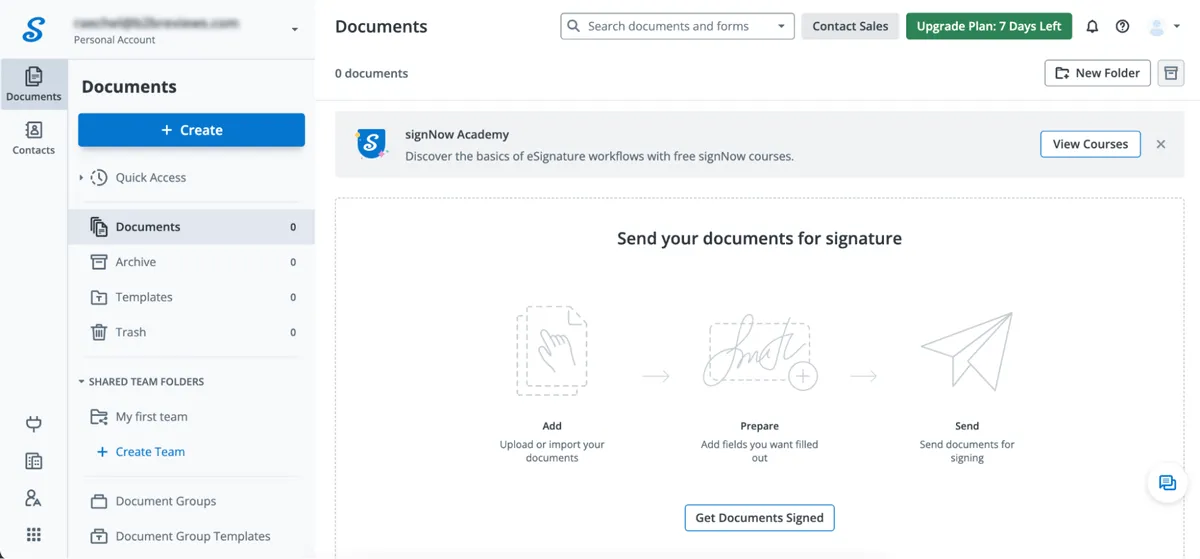Viewport: 1200px width, 559px height.
Task: Click the Contact Sales button
Action: (850, 26)
